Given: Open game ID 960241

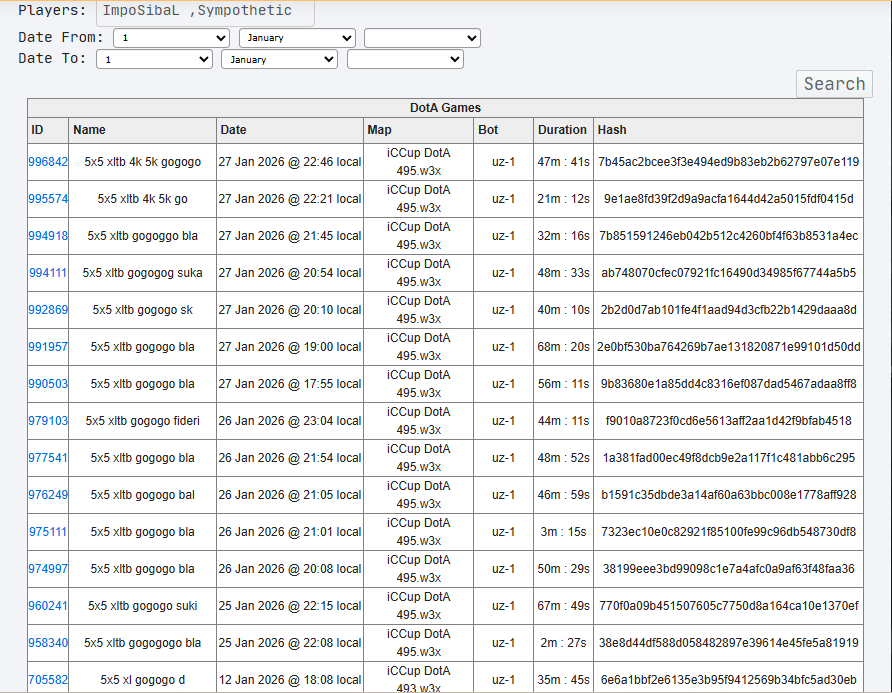Looking at the screenshot, I should (x=48, y=606).
